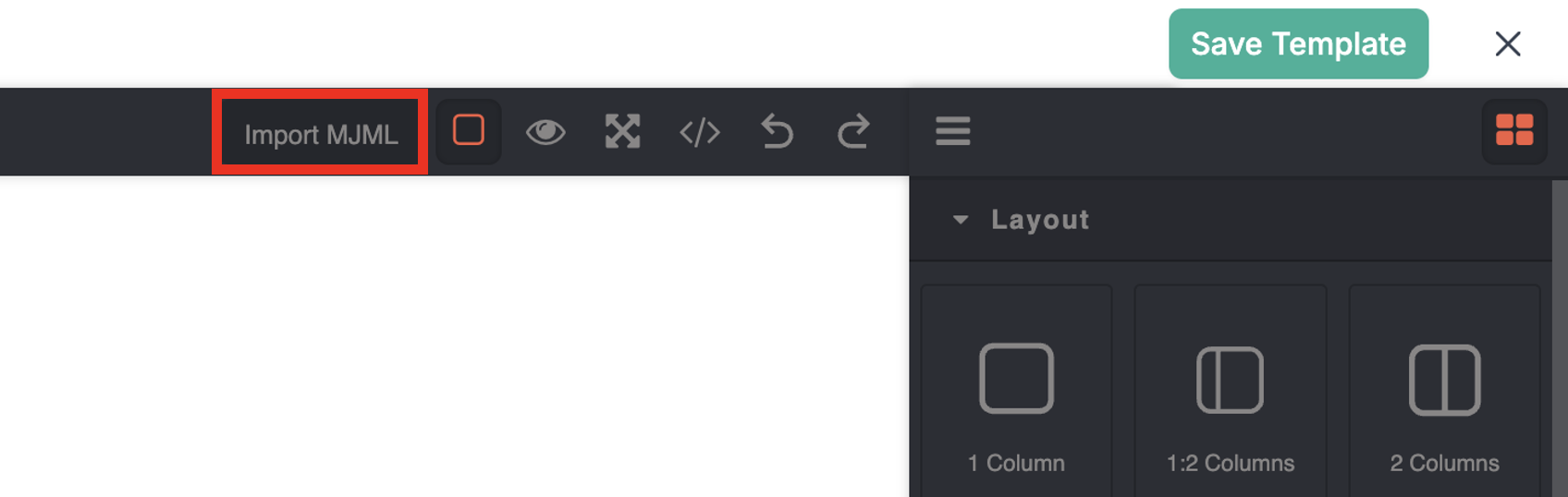Open the view code icon
The height and width of the screenshot is (497, 1568).
[x=700, y=131]
